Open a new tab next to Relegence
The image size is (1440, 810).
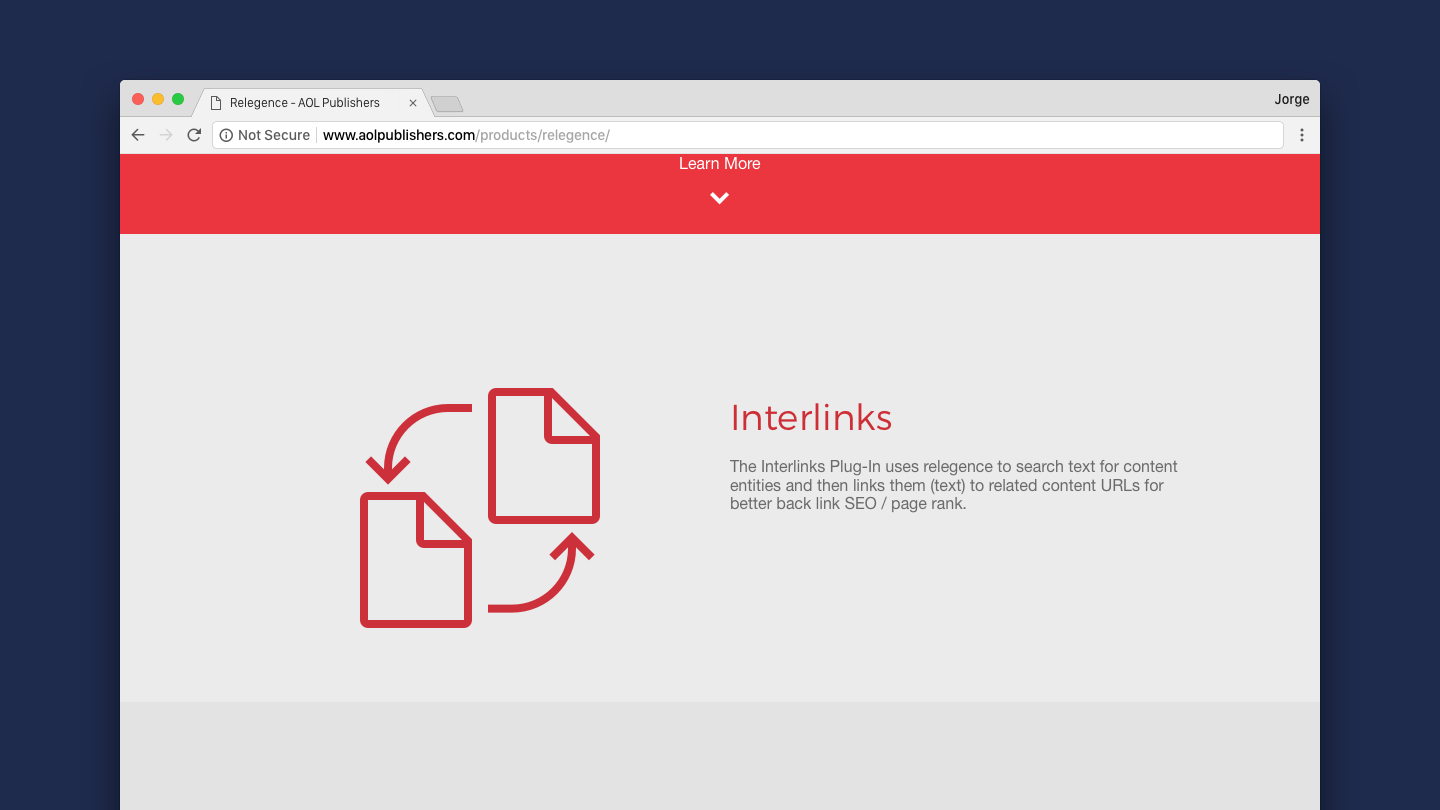pos(447,104)
